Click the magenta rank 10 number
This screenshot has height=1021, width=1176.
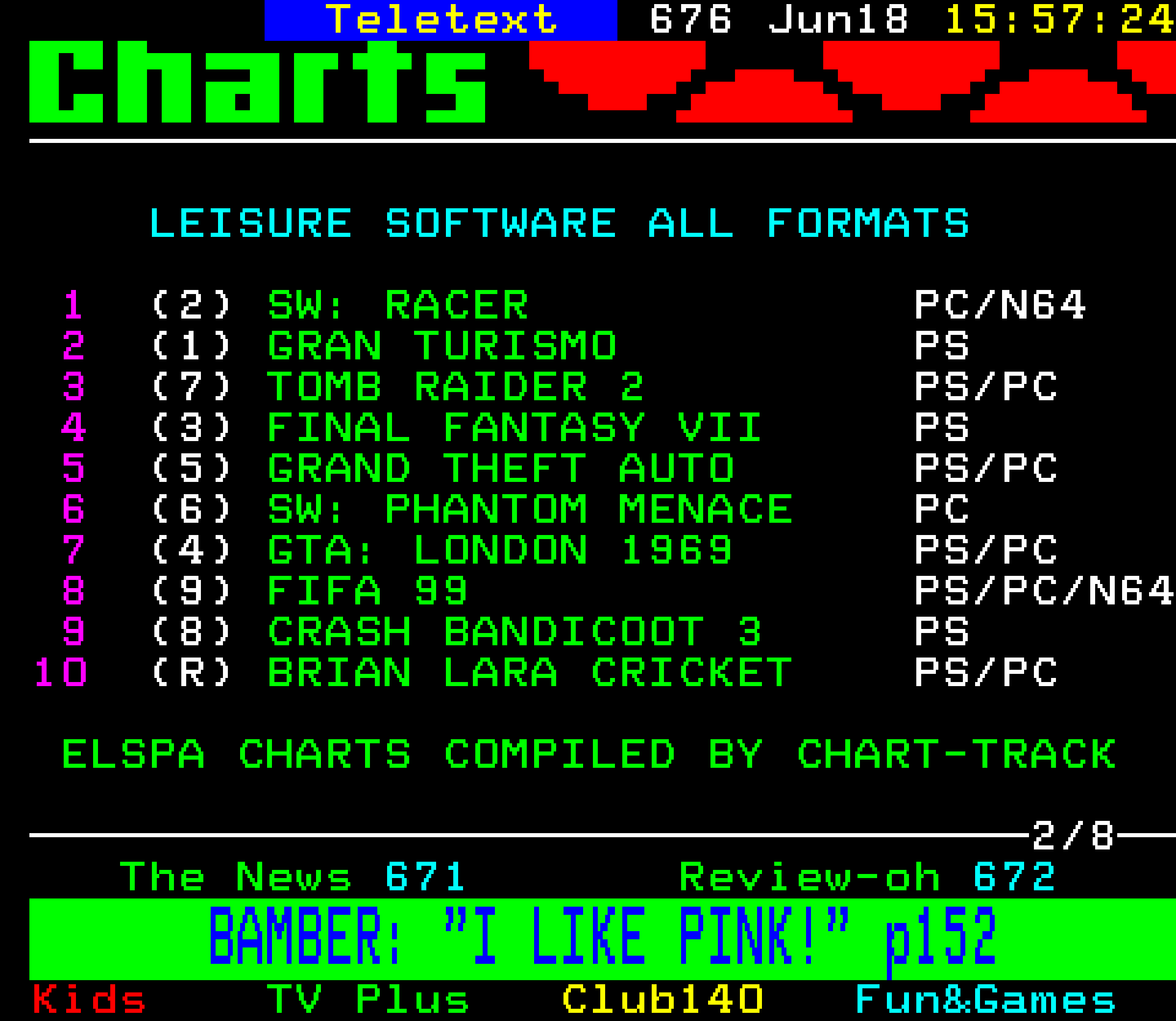pyautogui.click(x=60, y=672)
